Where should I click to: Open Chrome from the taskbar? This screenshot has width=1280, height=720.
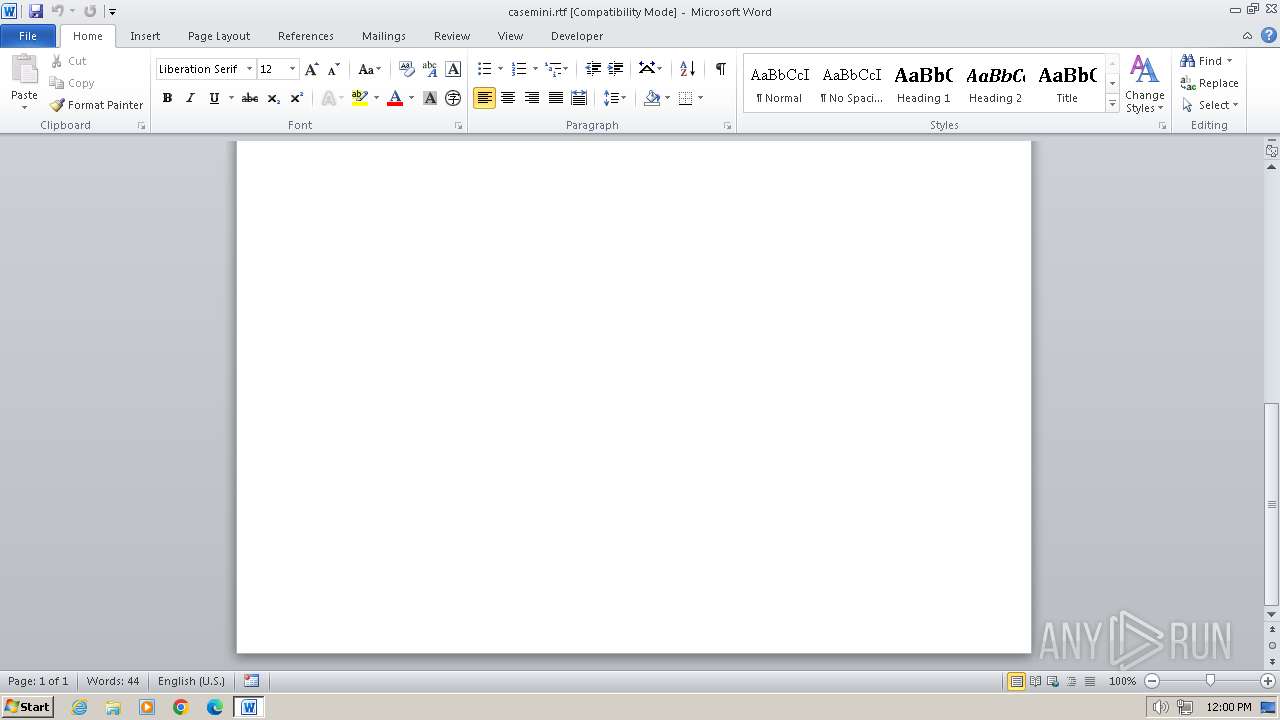tap(181, 707)
